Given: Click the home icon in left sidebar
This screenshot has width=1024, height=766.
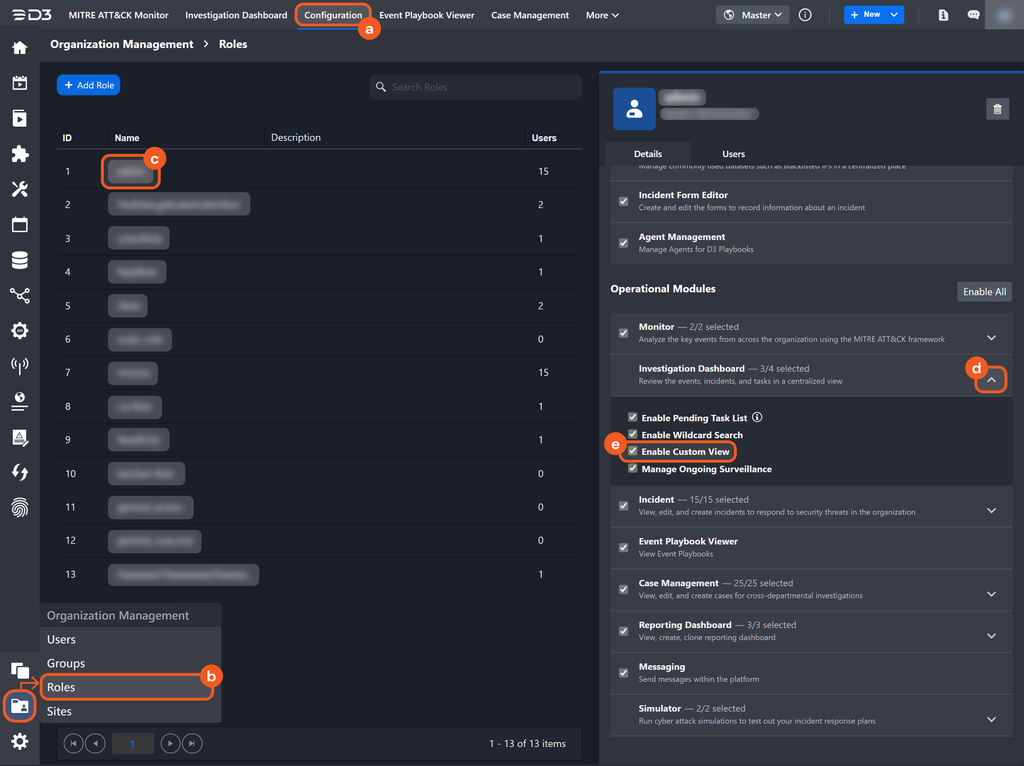Looking at the screenshot, I should (19, 47).
